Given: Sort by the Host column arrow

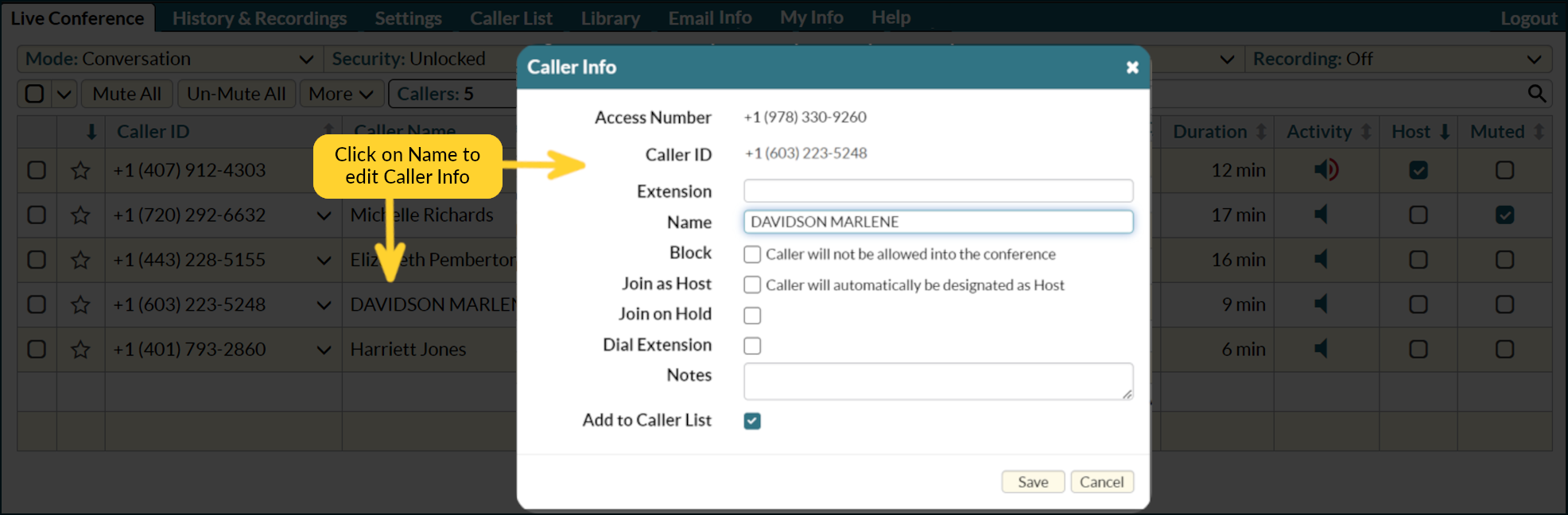Looking at the screenshot, I should (x=1444, y=132).
